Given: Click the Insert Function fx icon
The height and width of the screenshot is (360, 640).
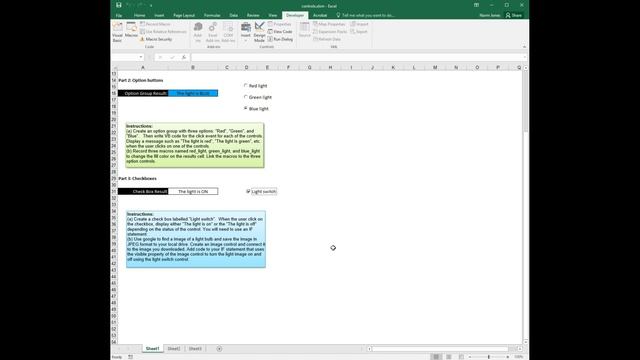Looking at the screenshot, I should coord(184,57).
